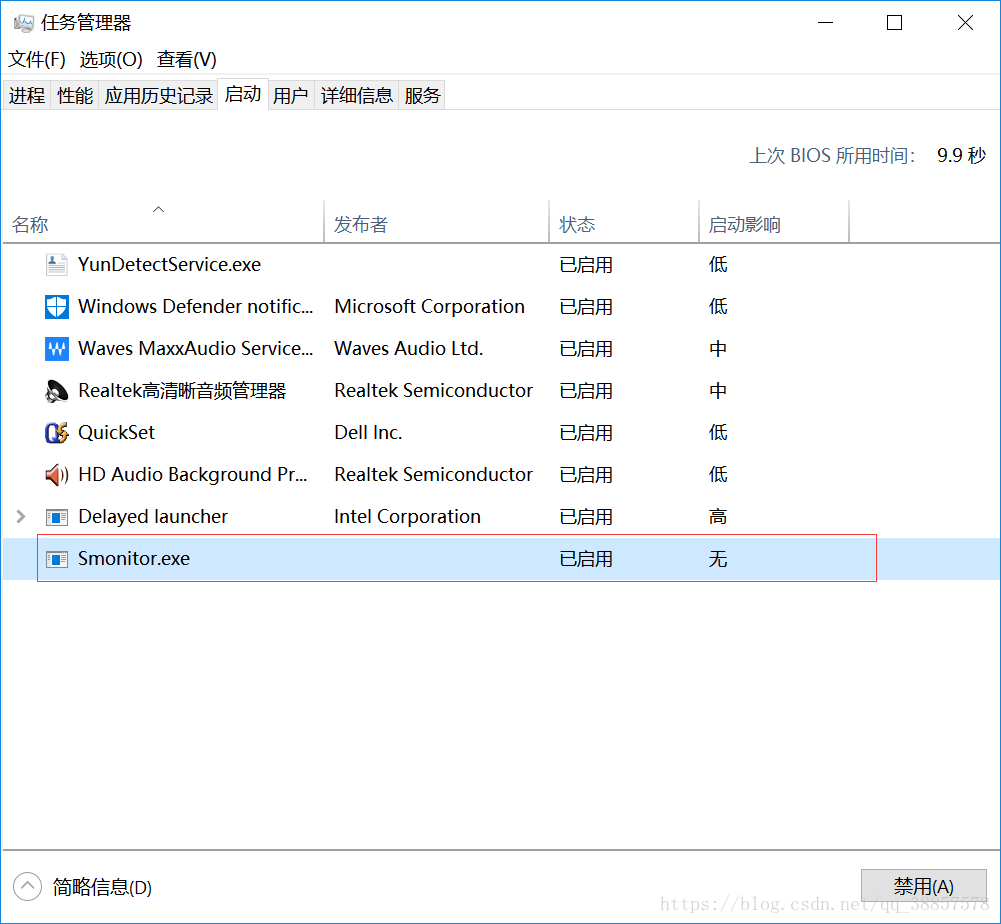This screenshot has height=924, width=1001.
Task: Click the YunDetectService.exe document icon
Action: pyautogui.click(x=56, y=264)
